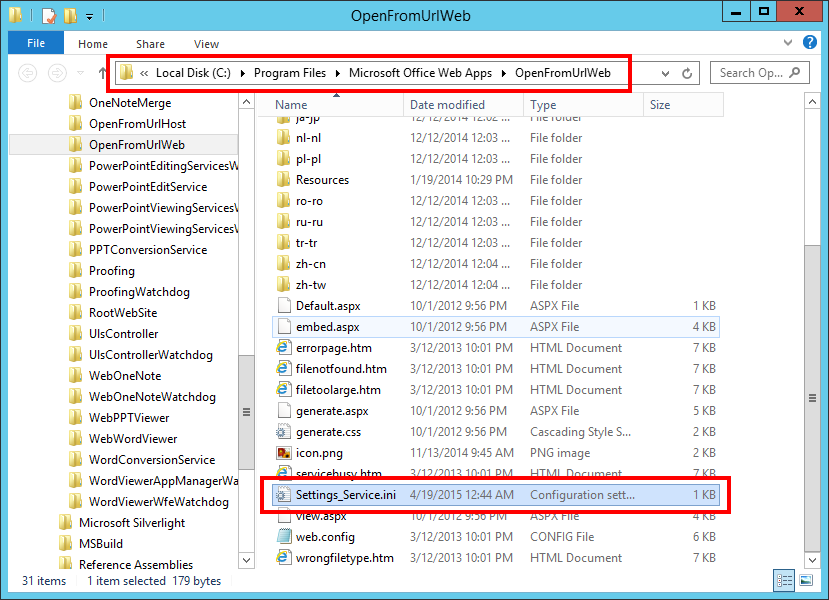
Task: Go back with the Back arrow
Action: [x=27, y=72]
